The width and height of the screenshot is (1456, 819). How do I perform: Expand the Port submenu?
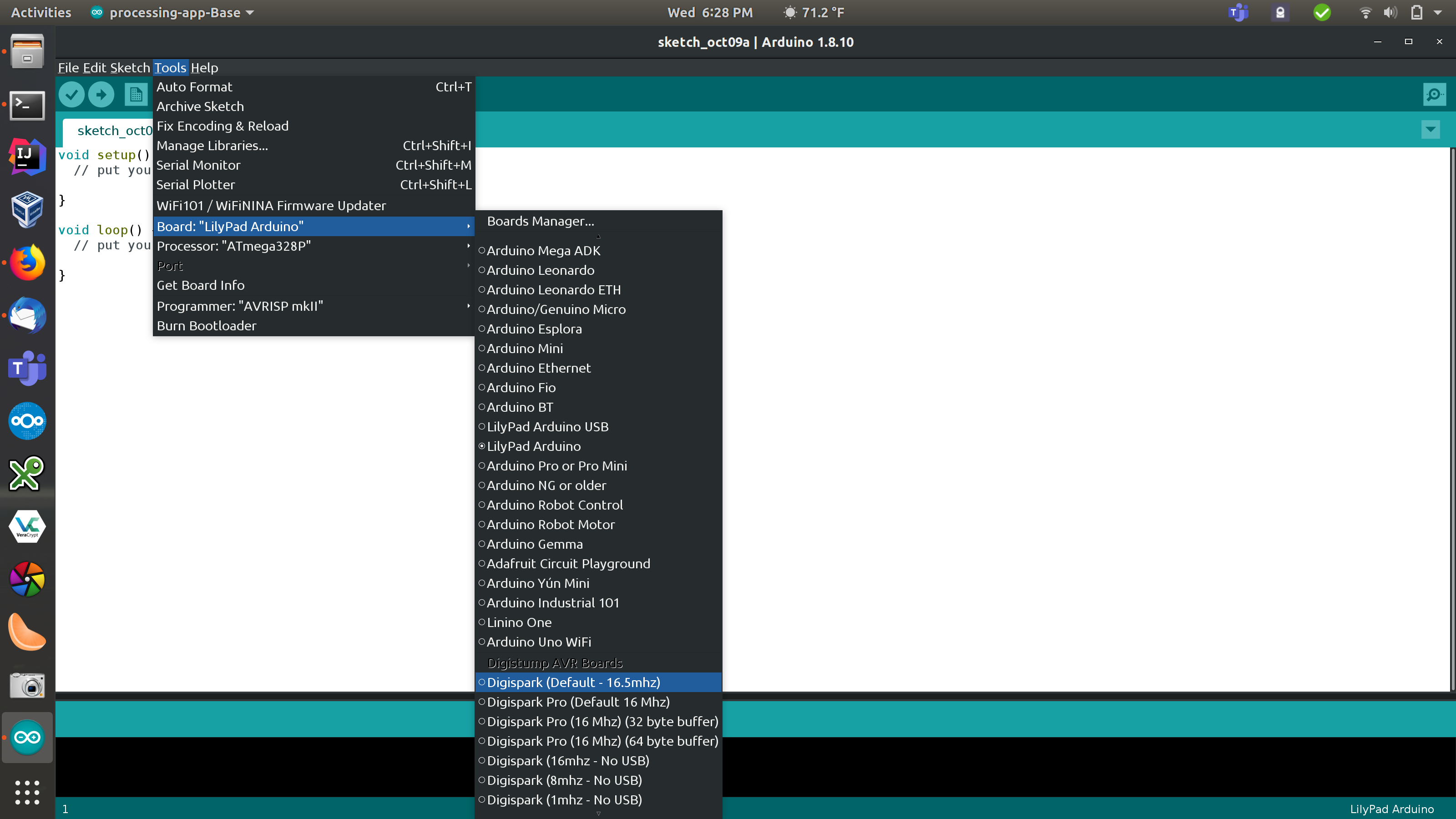pos(313,266)
